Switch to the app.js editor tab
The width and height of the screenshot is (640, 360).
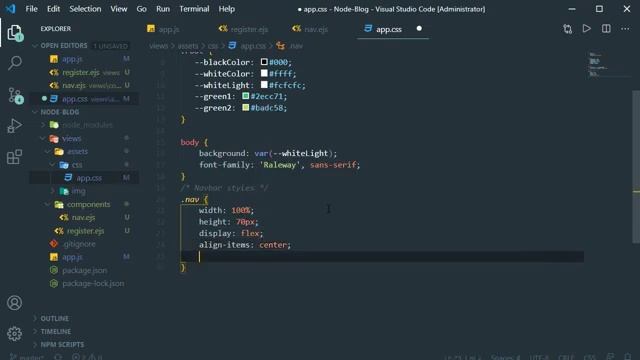(169, 29)
